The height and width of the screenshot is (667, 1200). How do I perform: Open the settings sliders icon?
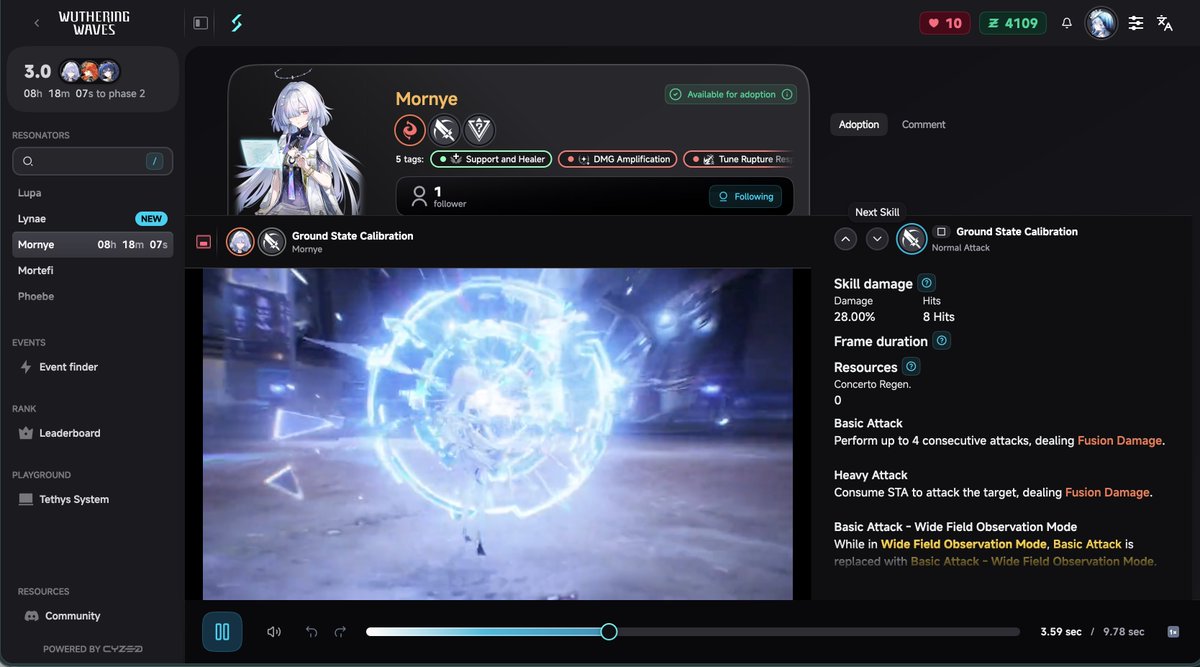point(1136,23)
